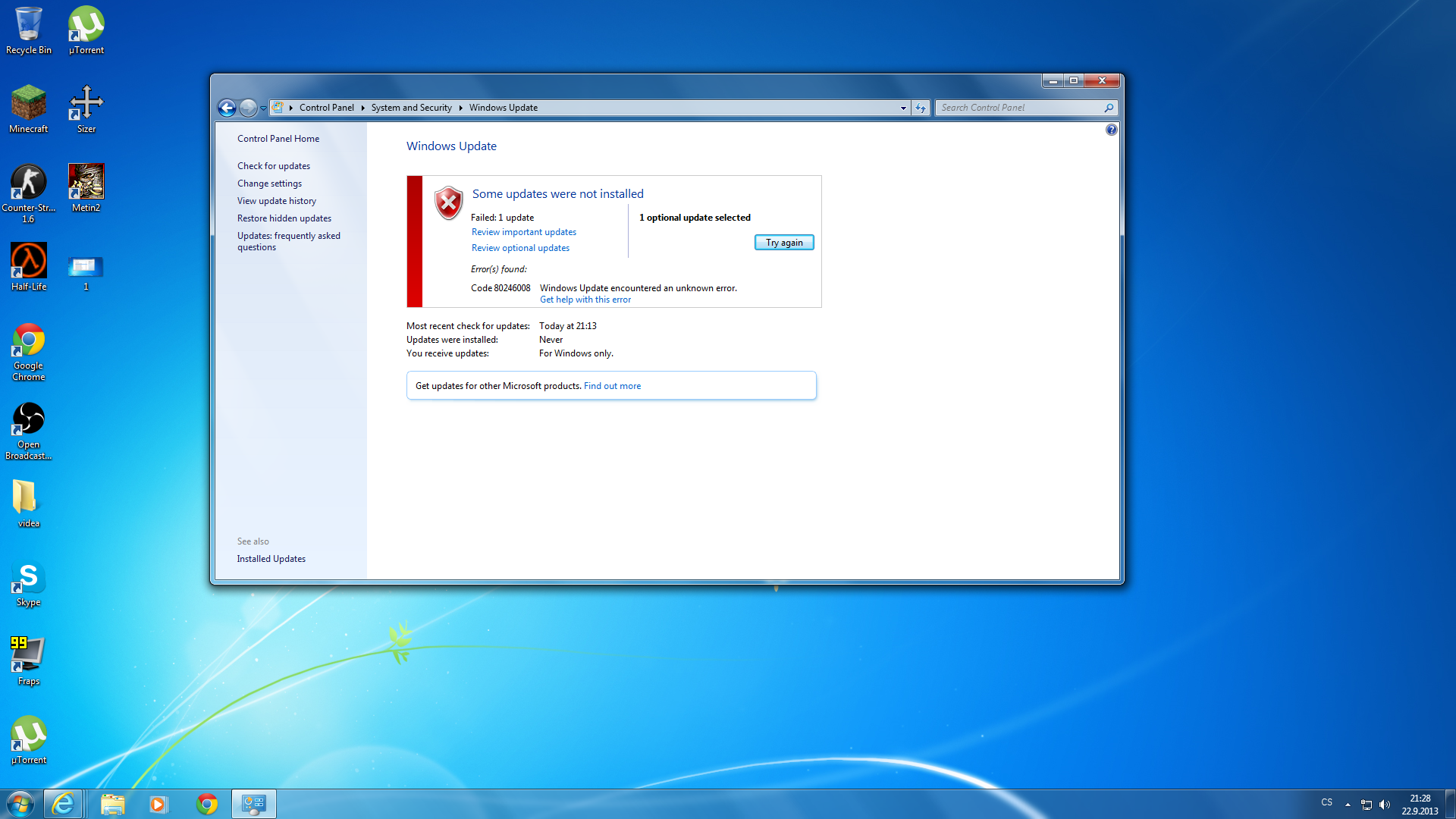Screen dimensions: 1456x819
Task: Open the recent pages dropdown arrow
Action: pos(263,108)
